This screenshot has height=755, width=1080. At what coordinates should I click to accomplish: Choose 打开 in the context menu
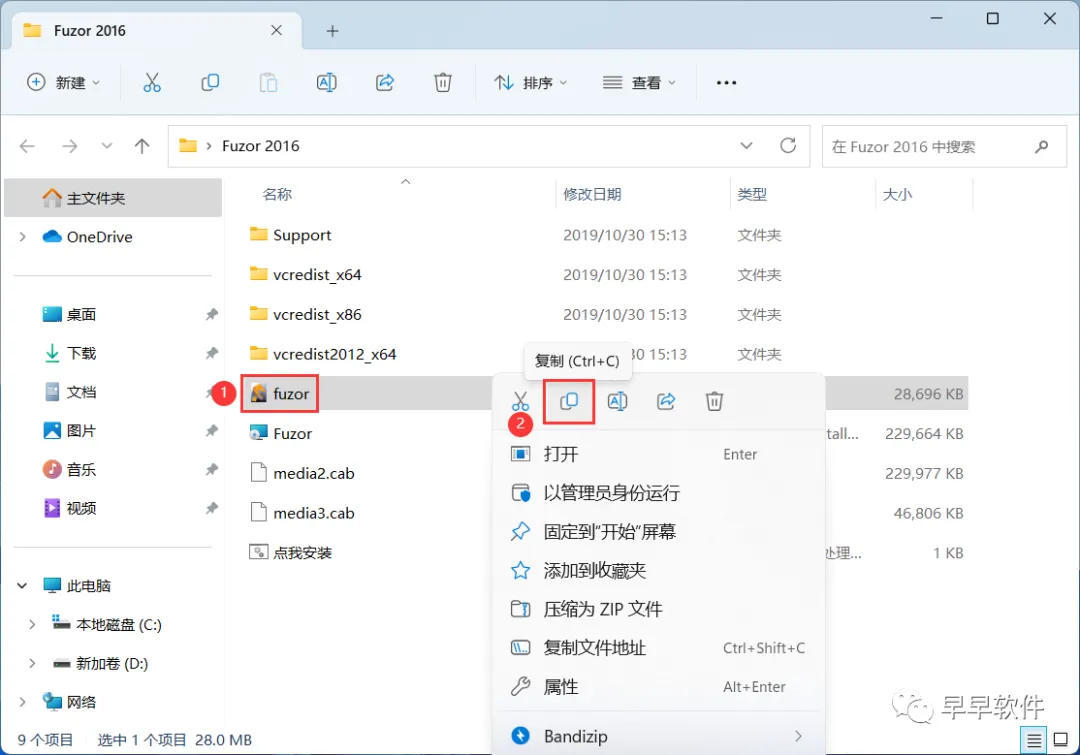click(658, 455)
